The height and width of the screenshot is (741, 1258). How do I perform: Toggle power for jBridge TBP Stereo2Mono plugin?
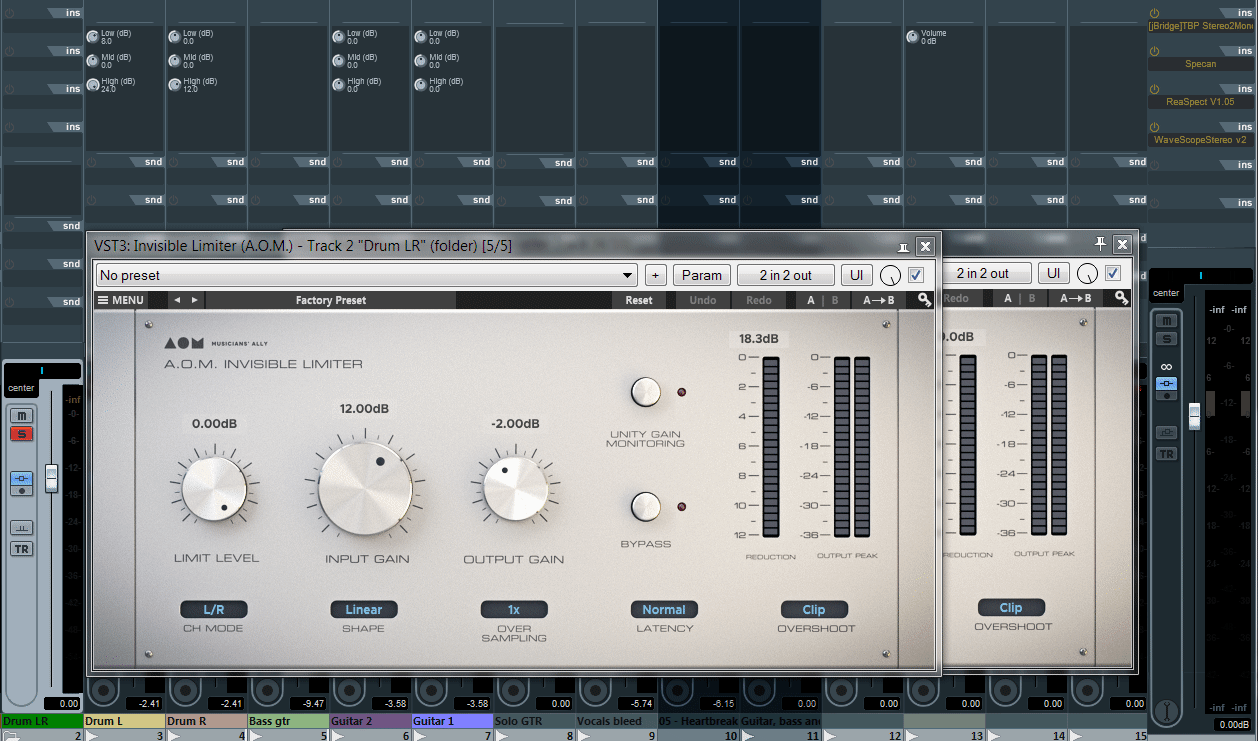click(1154, 13)
